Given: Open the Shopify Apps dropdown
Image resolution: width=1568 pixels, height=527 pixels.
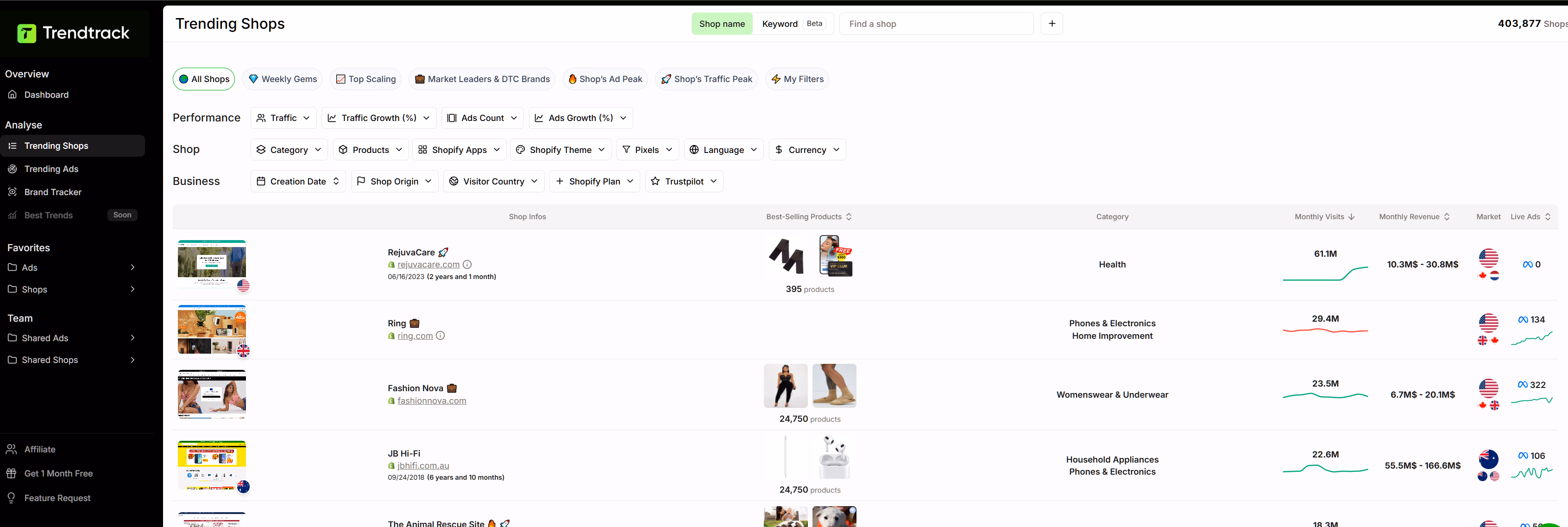Looking at the screenshot, I should pos(459,149).
